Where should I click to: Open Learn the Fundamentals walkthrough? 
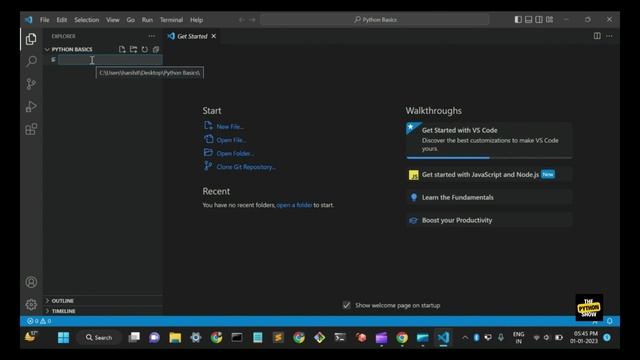pos(489,198)
